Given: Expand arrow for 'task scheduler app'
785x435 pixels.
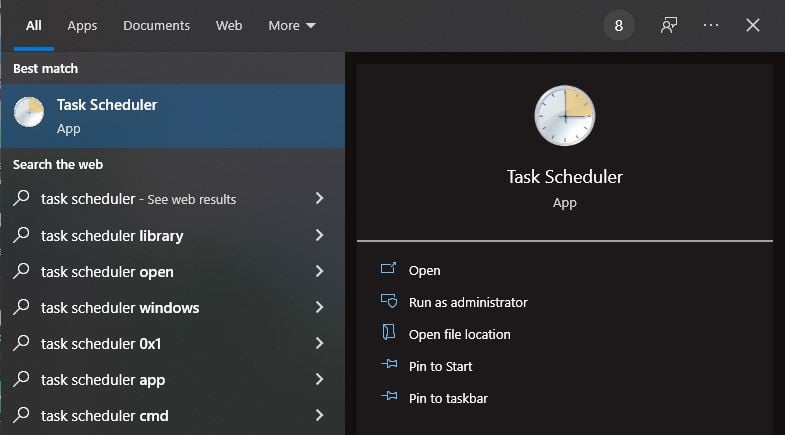Looking at the screenshot, I should tap(319, 379).
